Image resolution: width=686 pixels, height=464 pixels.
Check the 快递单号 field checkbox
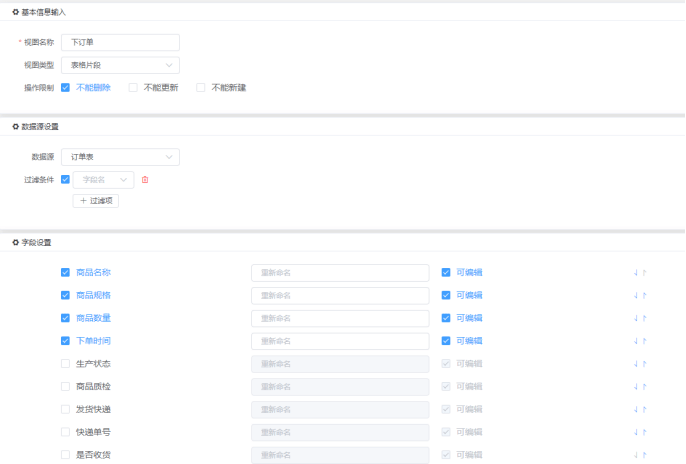[65, 432]
